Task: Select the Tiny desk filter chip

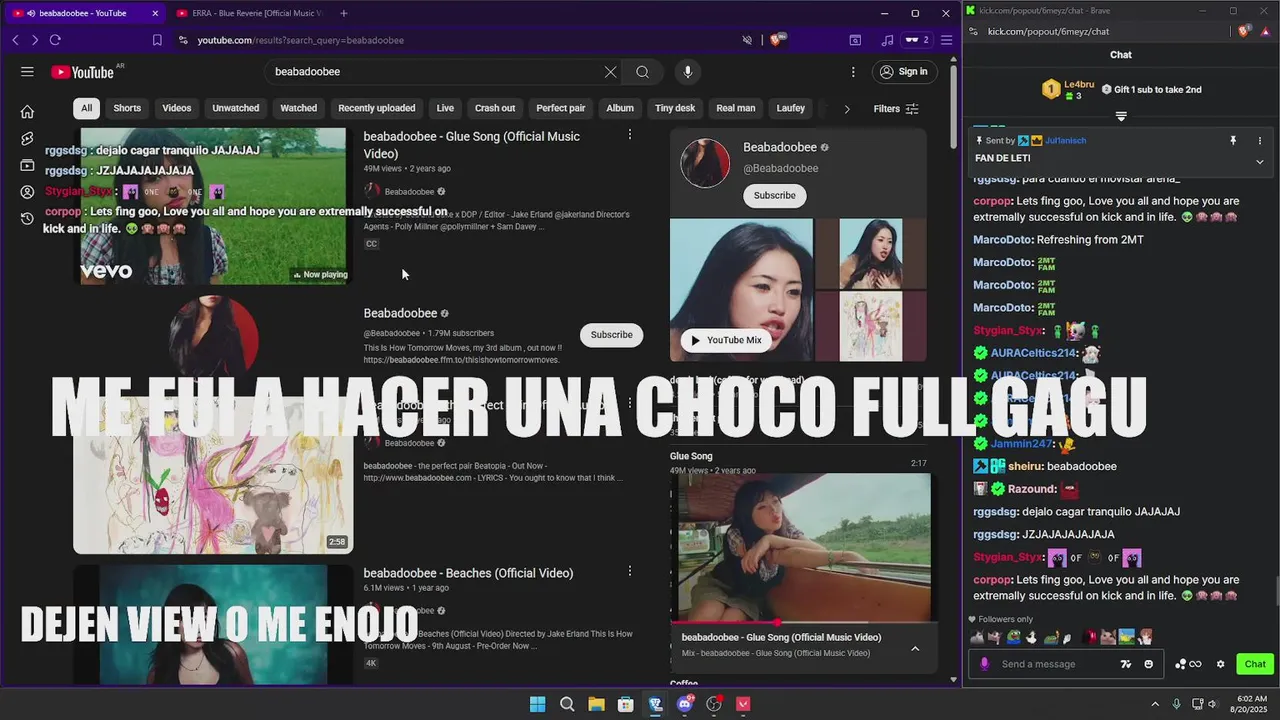Action: tap(675, 108)
